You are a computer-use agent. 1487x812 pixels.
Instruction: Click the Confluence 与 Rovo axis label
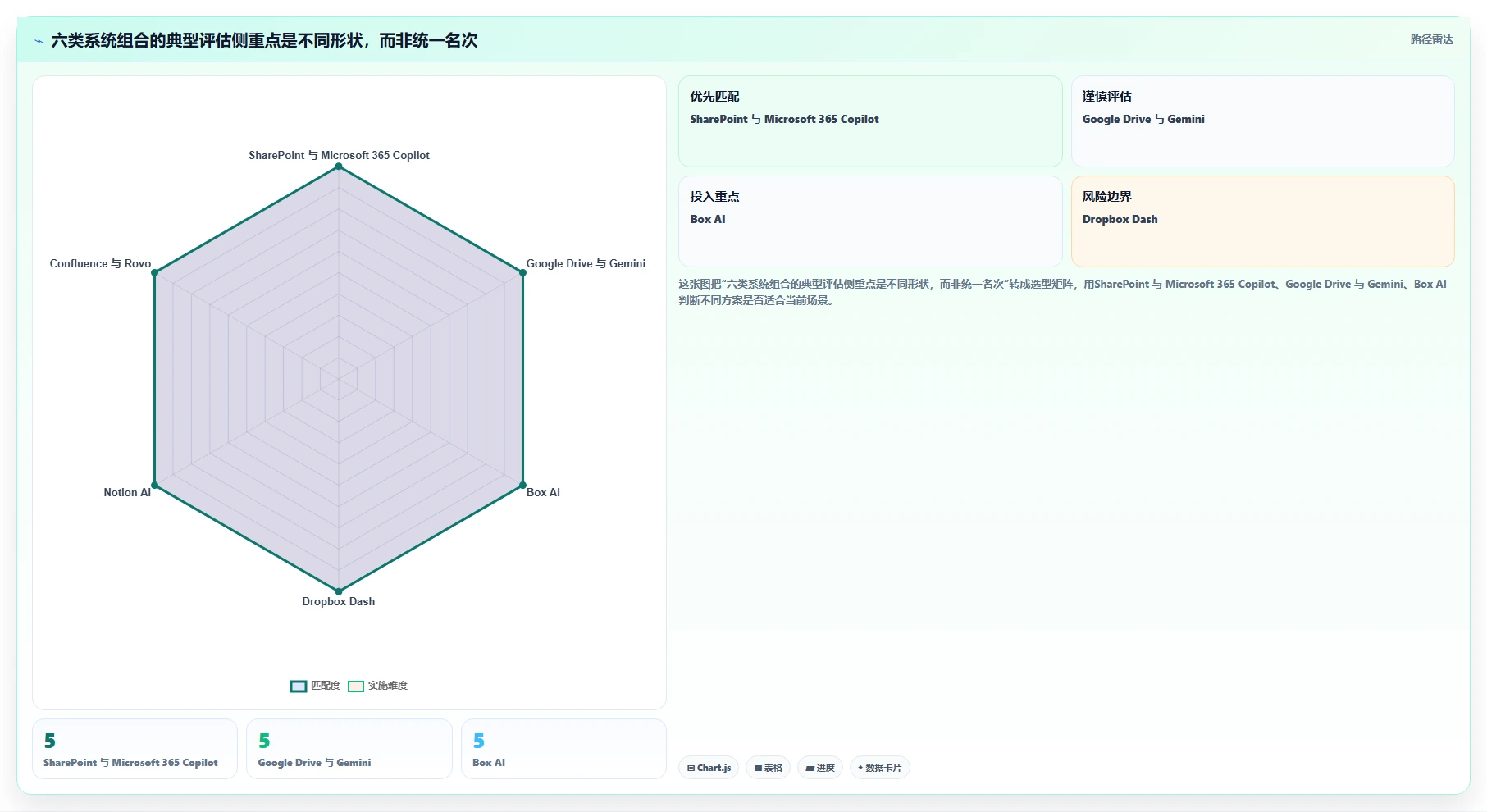100,263
